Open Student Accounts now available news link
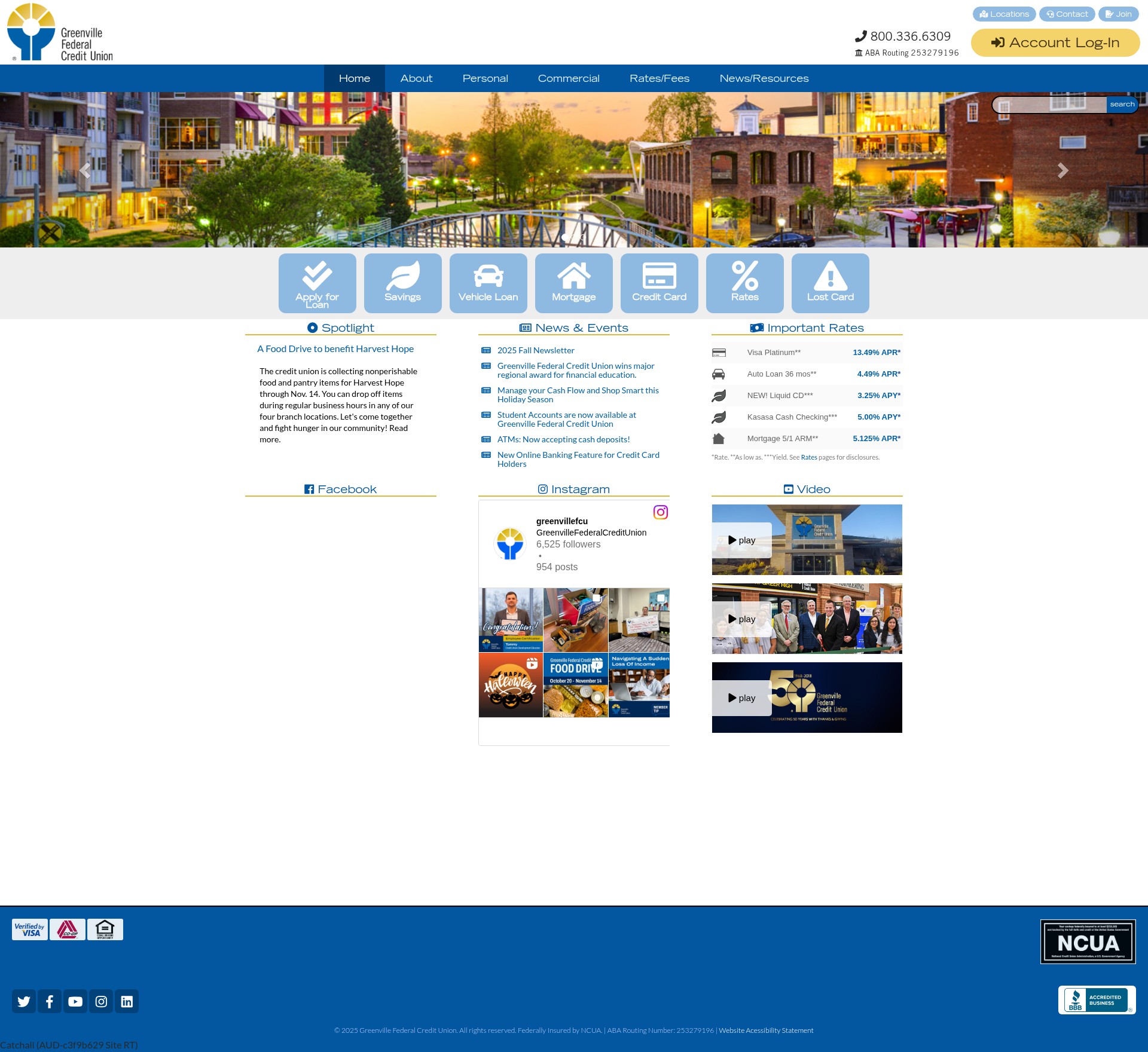 click(567, 419)
